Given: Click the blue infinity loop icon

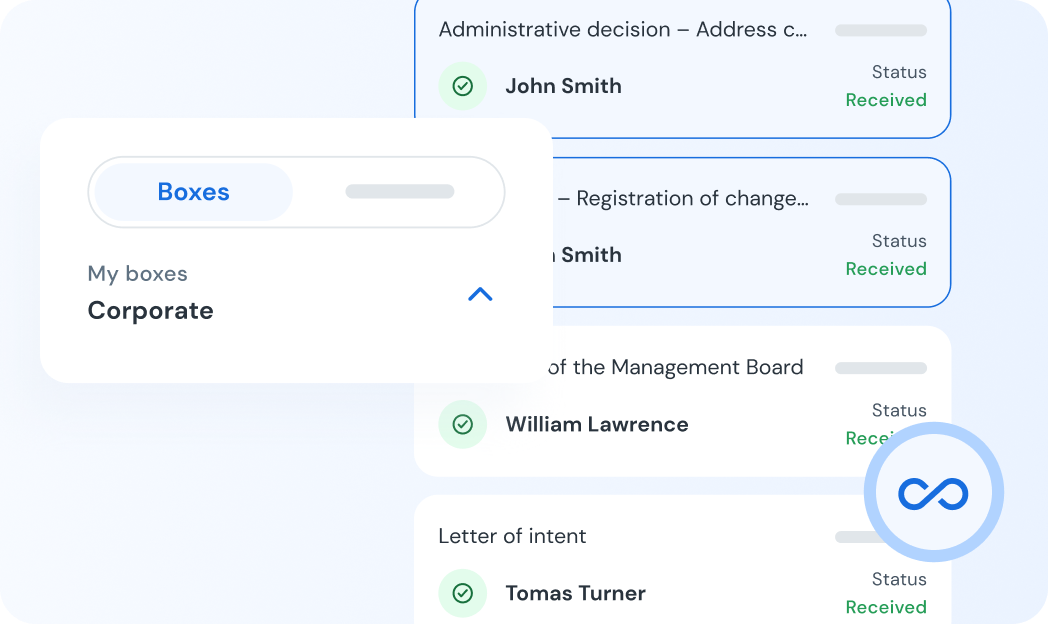Looking at the screenshot, I should tap(933, 493).
